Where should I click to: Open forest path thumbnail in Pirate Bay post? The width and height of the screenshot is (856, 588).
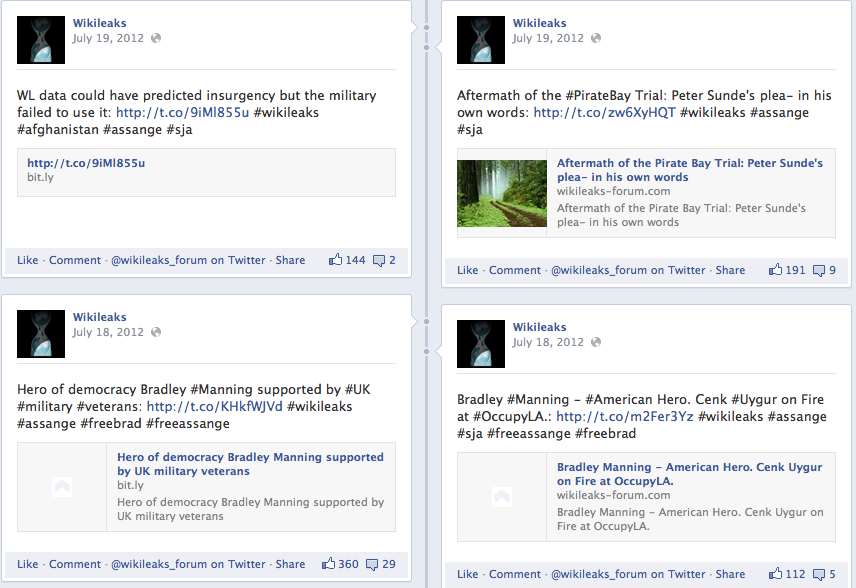coord(502,193)
